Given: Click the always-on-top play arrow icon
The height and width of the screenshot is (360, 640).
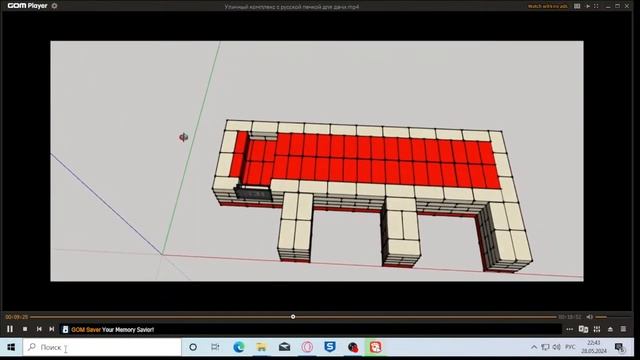Looking at the screenshot, I should pos(588,6).
